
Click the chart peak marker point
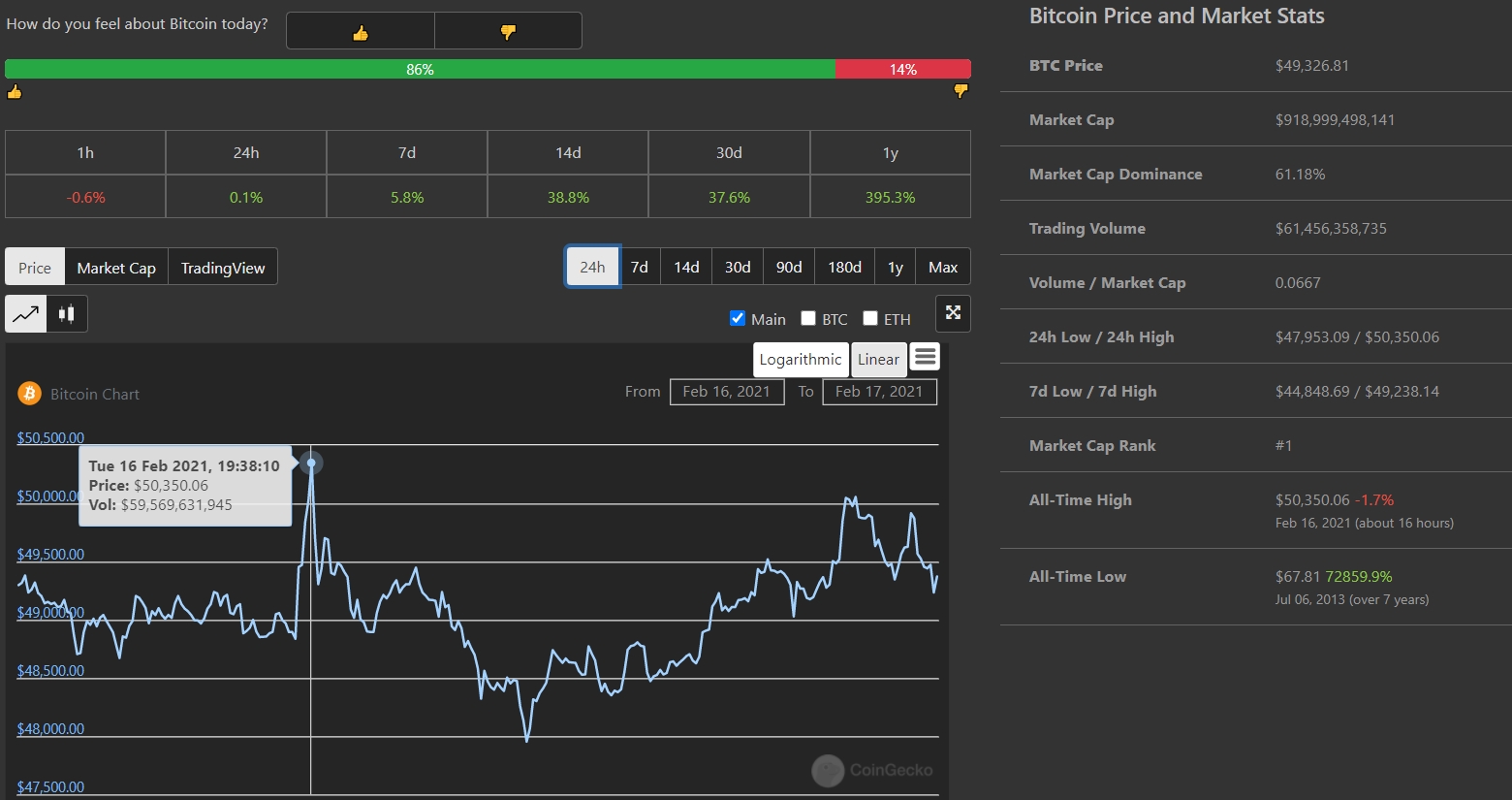click(311, 464)
